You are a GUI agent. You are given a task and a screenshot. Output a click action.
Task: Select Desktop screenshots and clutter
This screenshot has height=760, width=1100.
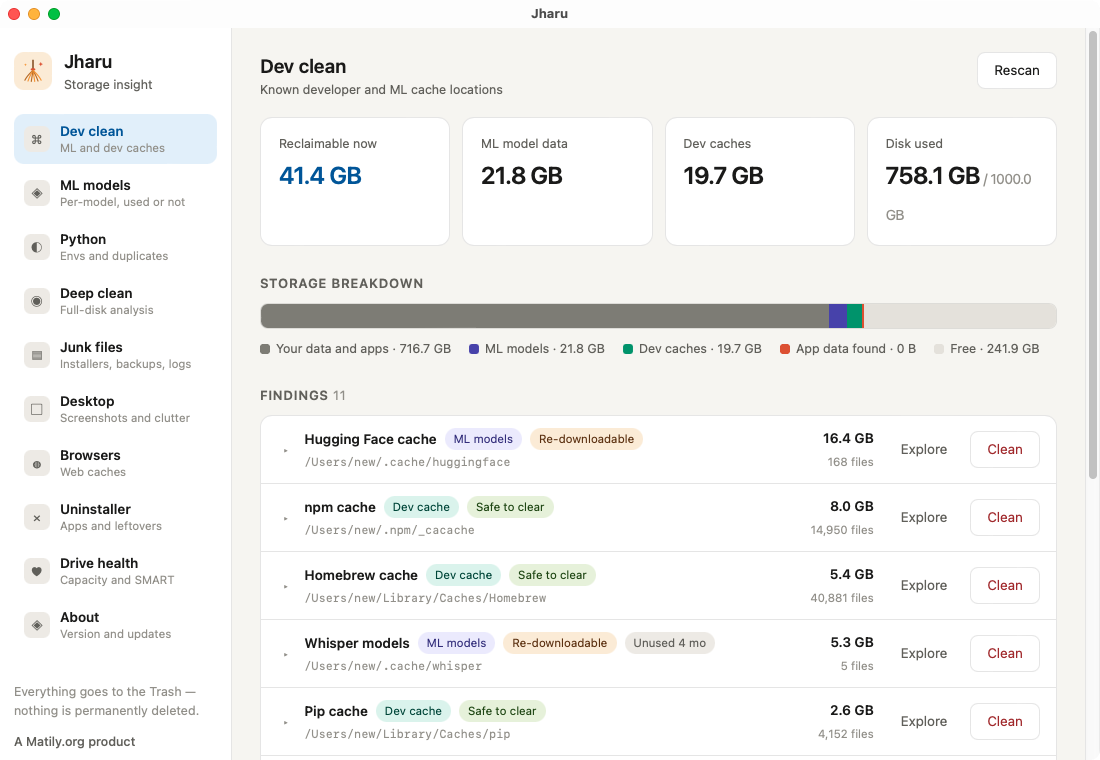116,409
